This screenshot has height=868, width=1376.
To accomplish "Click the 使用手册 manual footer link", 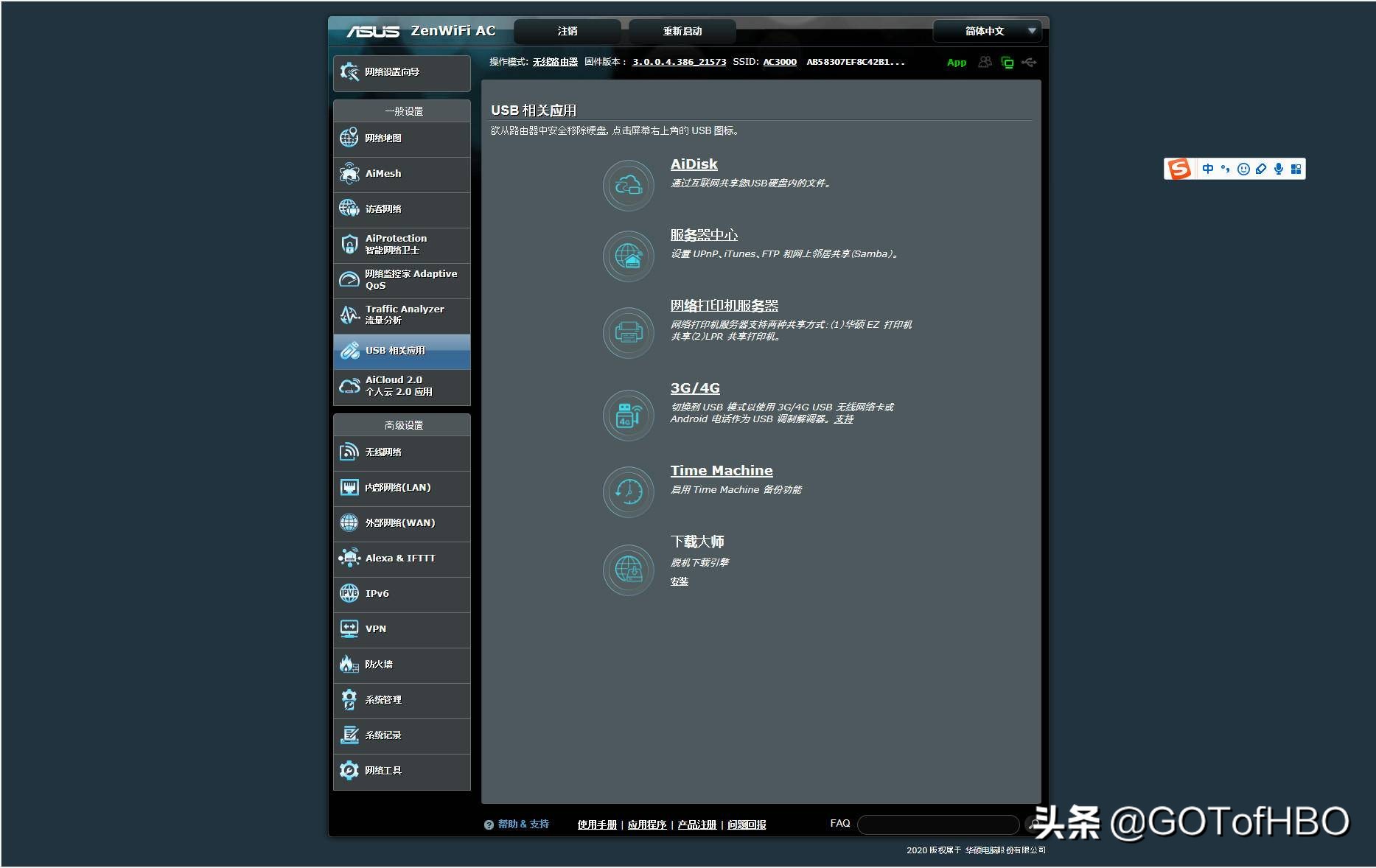I will pyautogui.click(x=597, y=825).
